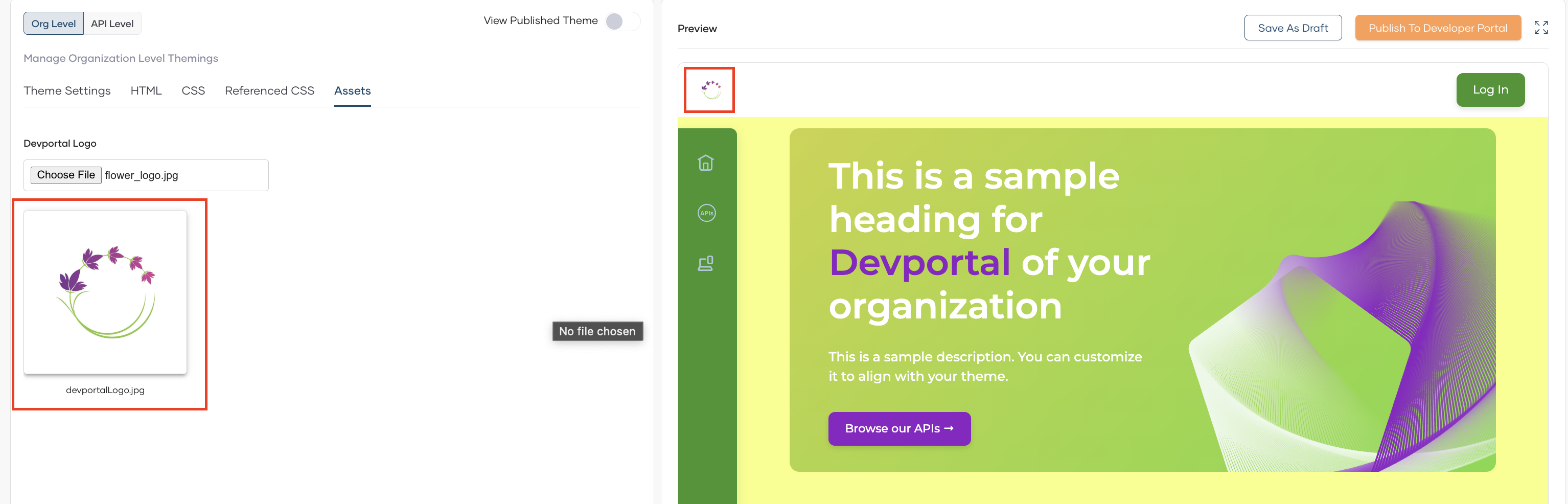
Task: Toggle the View Published Theme switch
Action: pos(621,21)
